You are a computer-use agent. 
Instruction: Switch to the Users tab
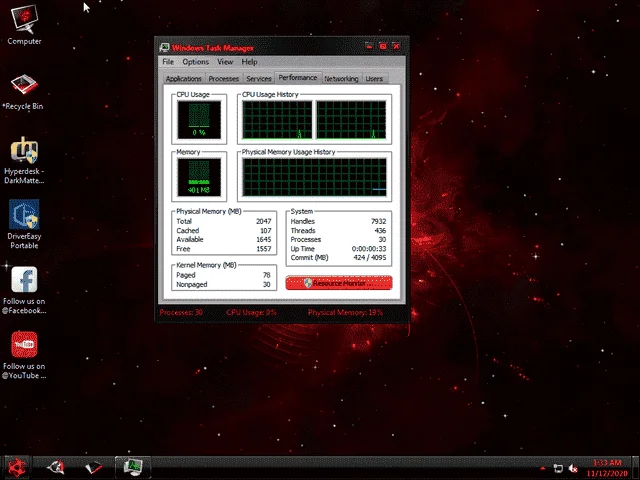coord(374,78)
